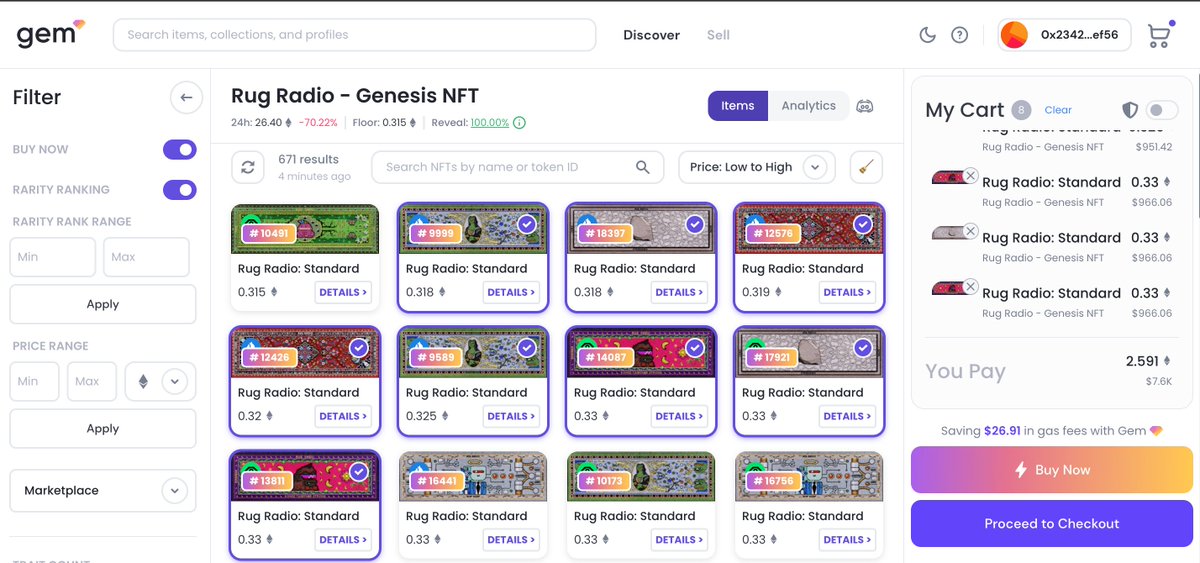Viewport: 1200px width, 563px height.
Task: Switch to the Items tab
Action: point(738,106)
